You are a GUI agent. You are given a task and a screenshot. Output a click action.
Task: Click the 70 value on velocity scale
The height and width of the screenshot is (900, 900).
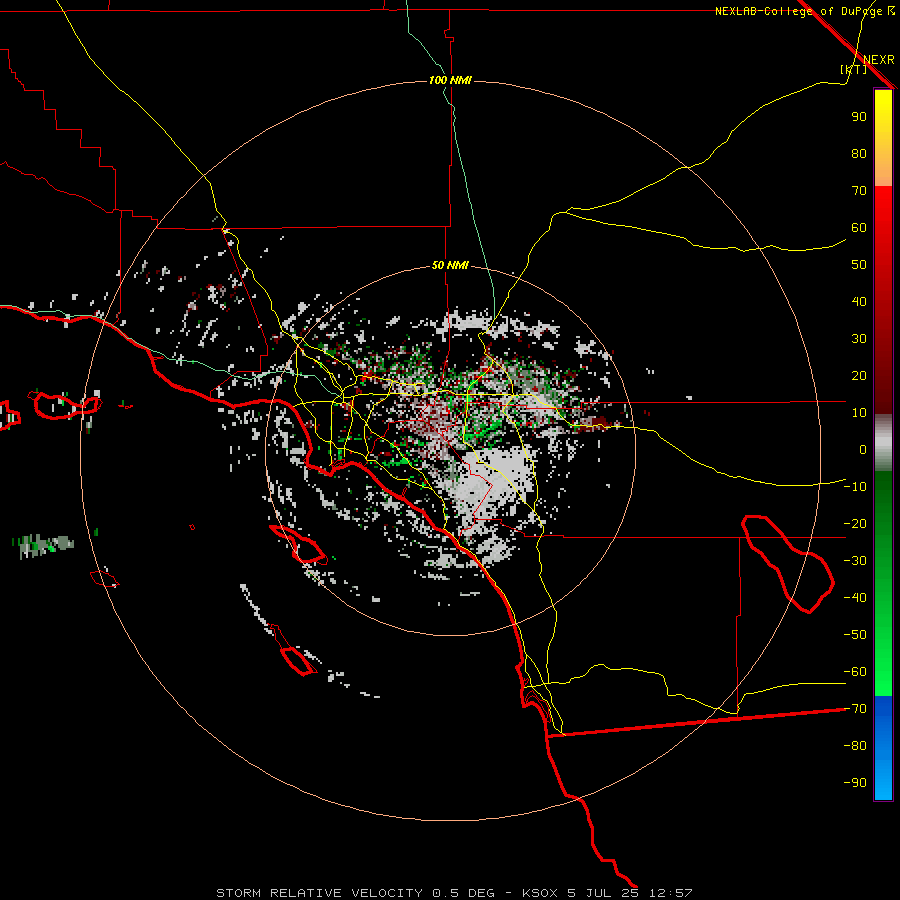pos(859,191)
